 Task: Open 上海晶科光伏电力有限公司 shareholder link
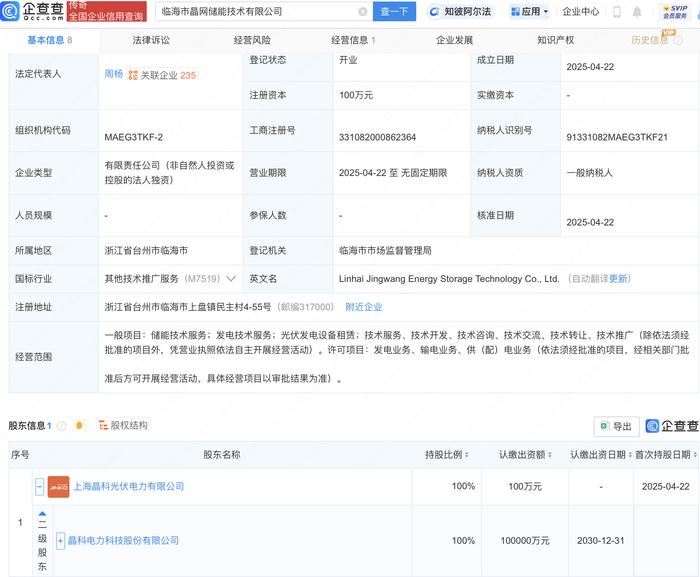coord(129,486)
